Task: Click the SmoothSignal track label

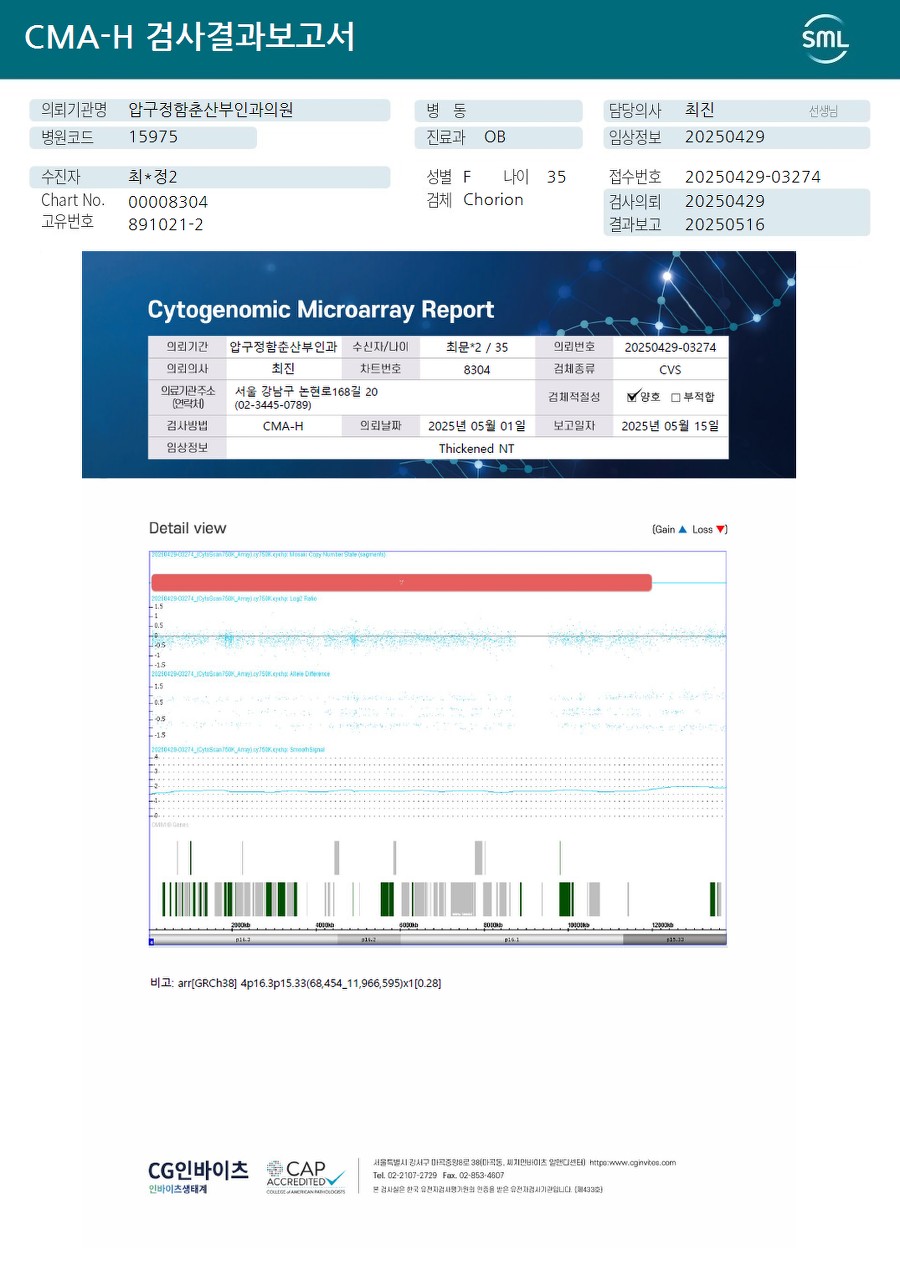Action: [x=238, y=749]
